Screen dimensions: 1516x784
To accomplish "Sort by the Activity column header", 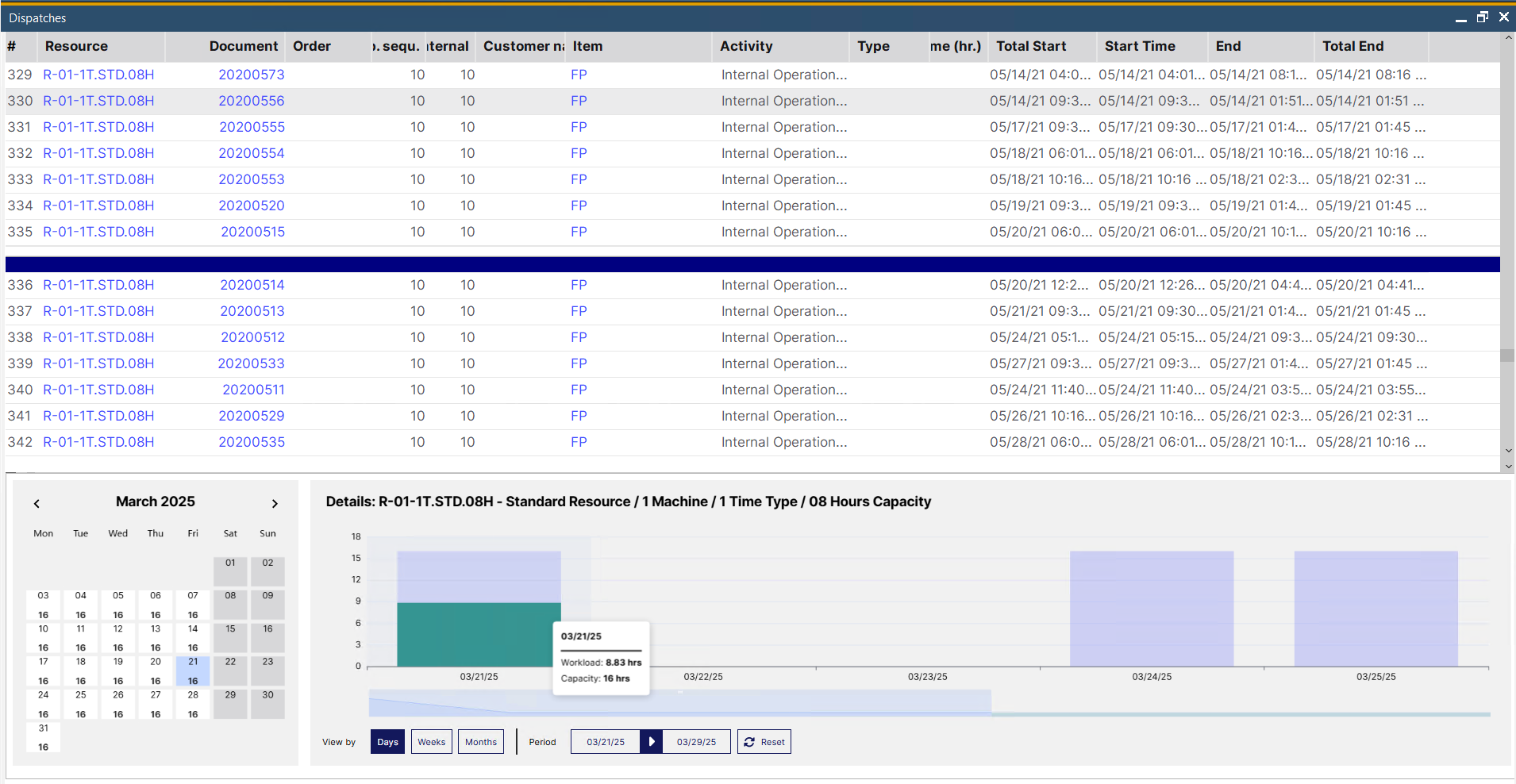I will (746, 46).
